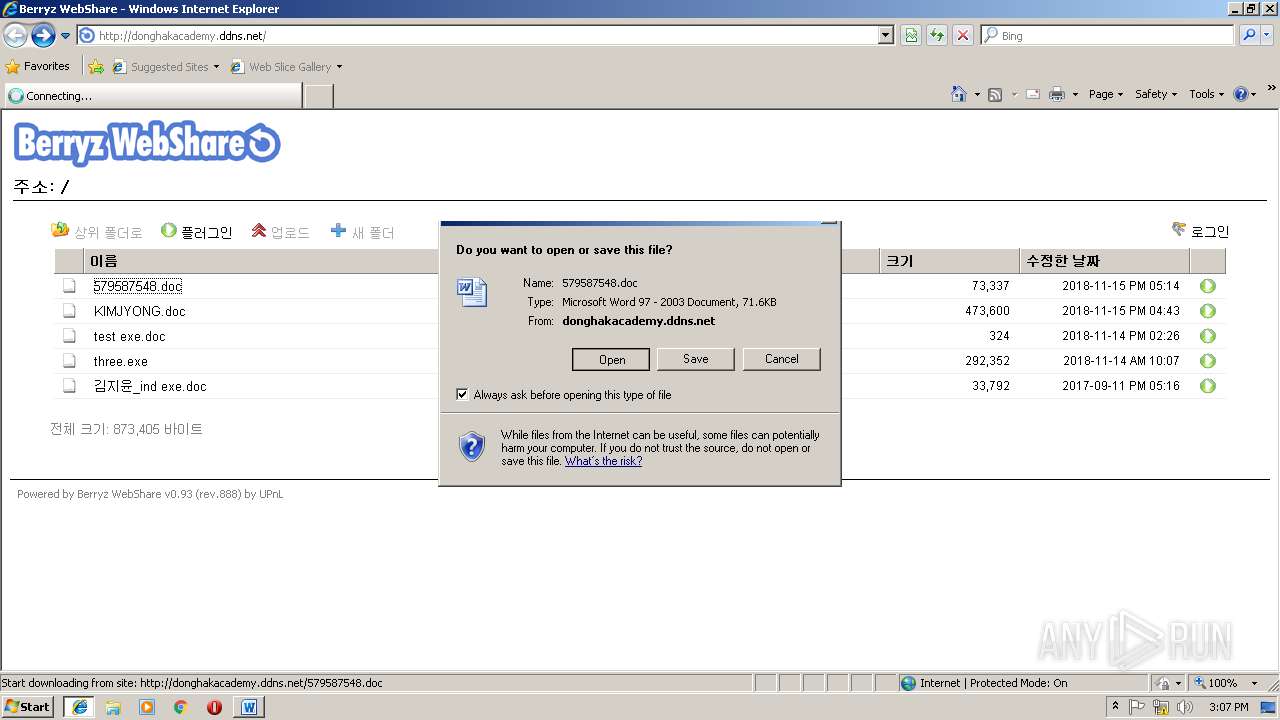The width and height of the screenshot is (1280, 720).
Task: Open the 김지윤_ind exe.doc file link
Action: (x=150, y=386)
